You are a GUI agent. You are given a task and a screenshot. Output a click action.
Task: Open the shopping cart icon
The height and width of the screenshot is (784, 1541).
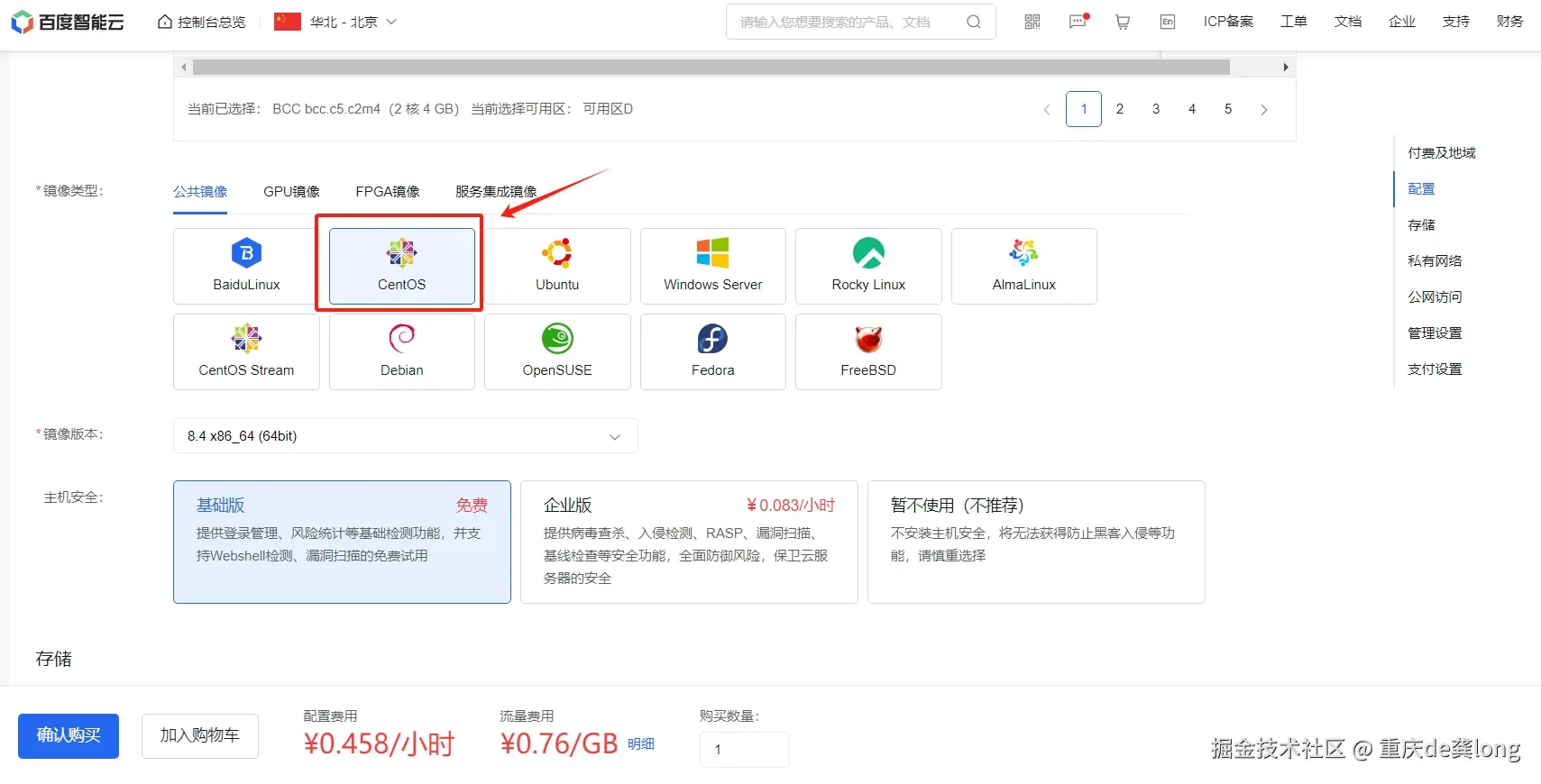click(x=1123, y=22)
